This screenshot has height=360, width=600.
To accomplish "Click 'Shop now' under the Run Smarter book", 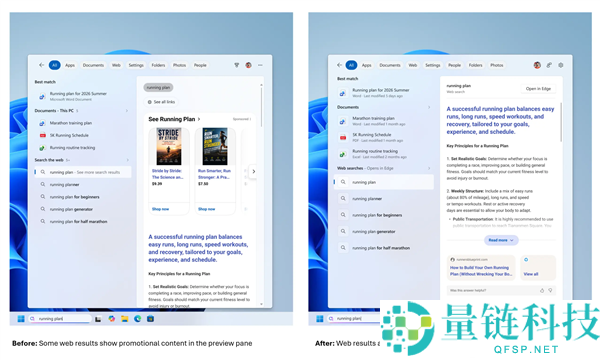I will 207,209.
